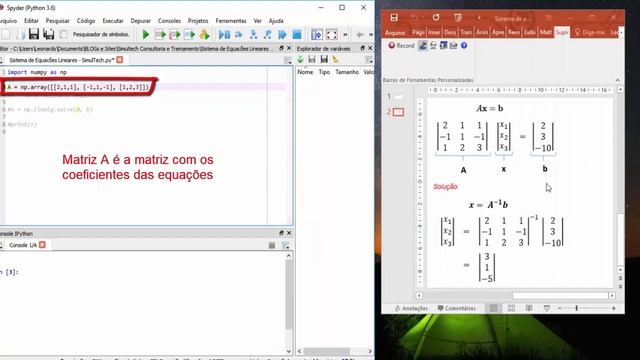Image resolution: width=640 pixels, height=360 pixels.
Task: Open the Consoles menu
Action: click(169, 21)
